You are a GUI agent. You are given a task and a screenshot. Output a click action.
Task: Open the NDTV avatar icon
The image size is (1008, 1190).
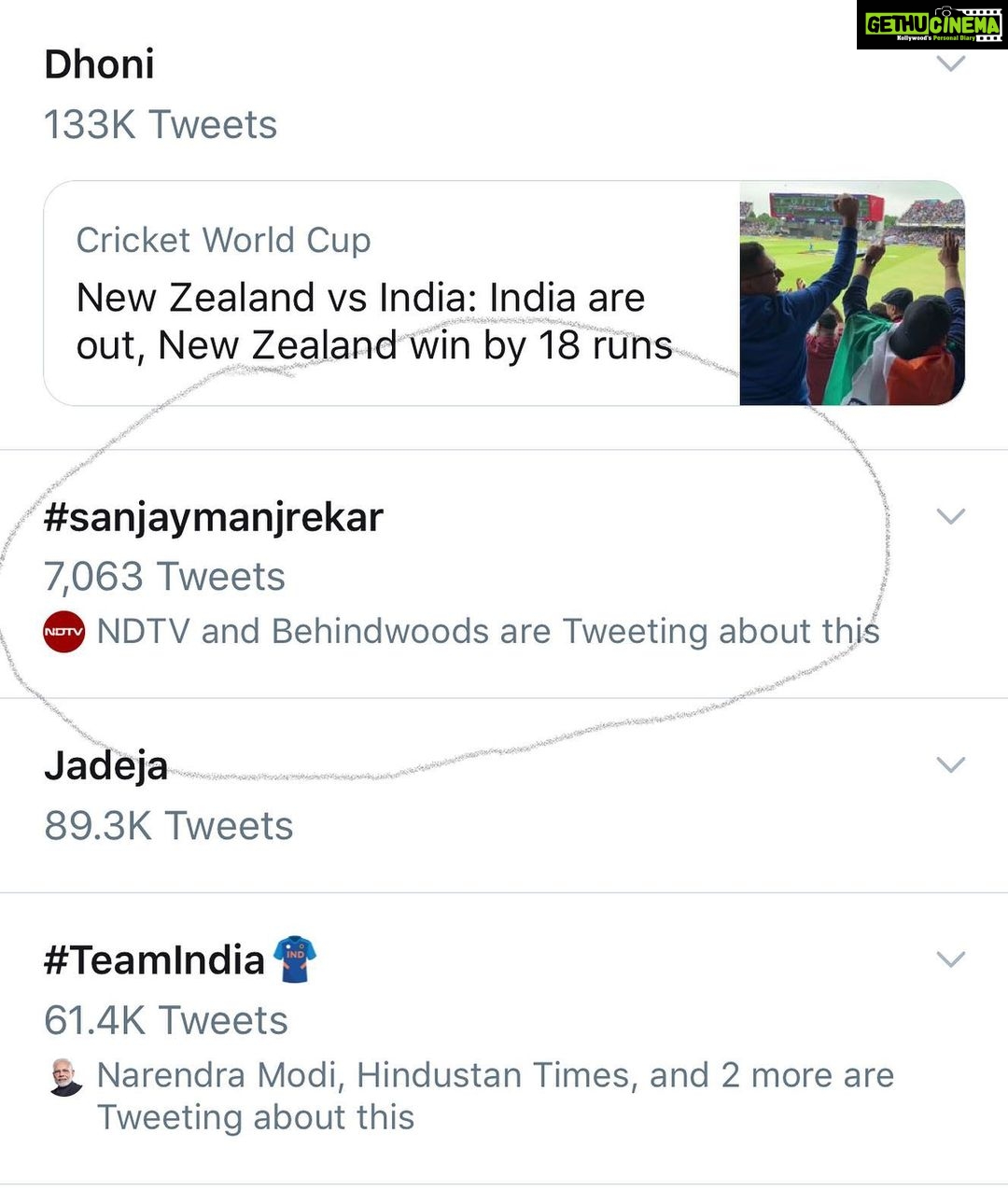point(64,632)
